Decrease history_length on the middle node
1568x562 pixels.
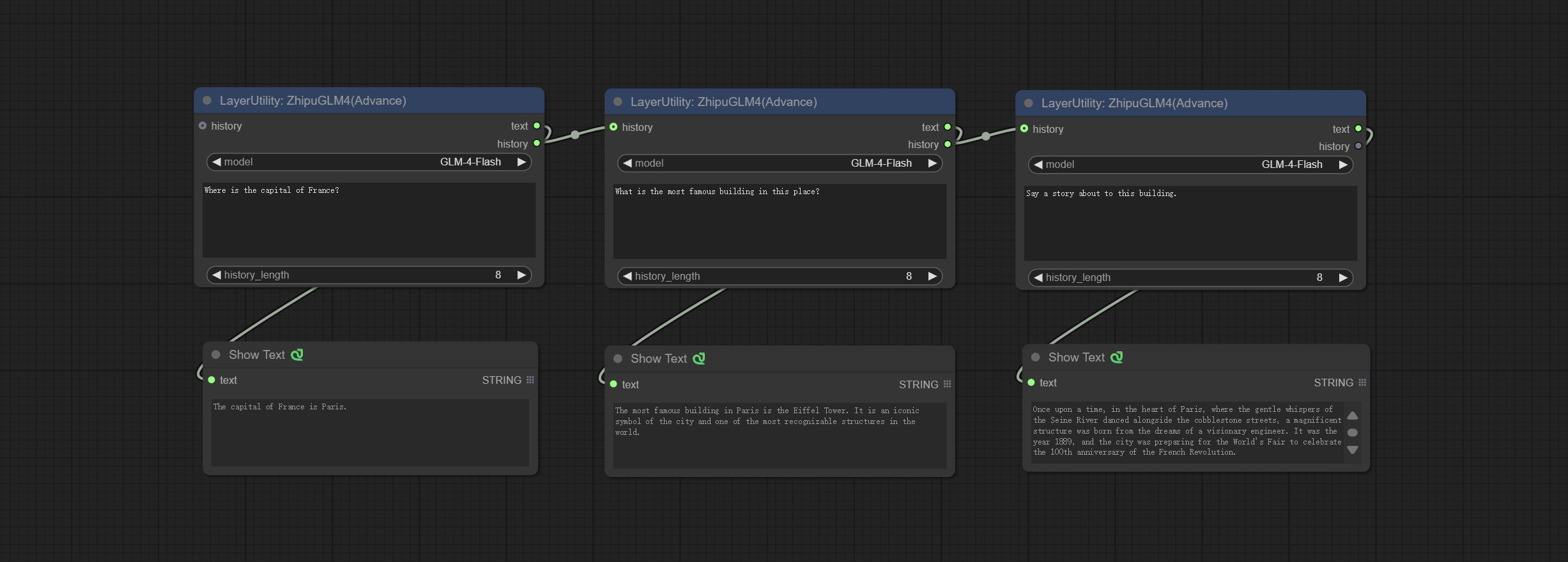(627, 277)
